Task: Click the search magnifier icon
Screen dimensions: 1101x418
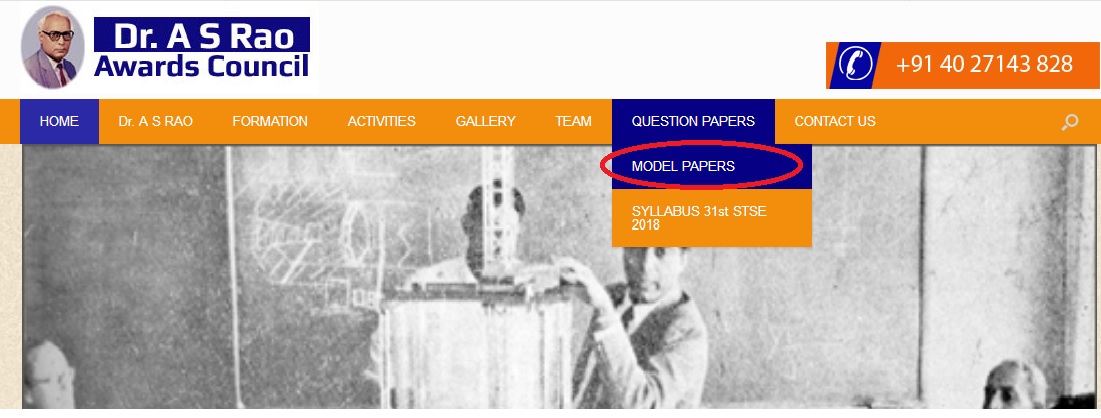Action: point(1069,122)
